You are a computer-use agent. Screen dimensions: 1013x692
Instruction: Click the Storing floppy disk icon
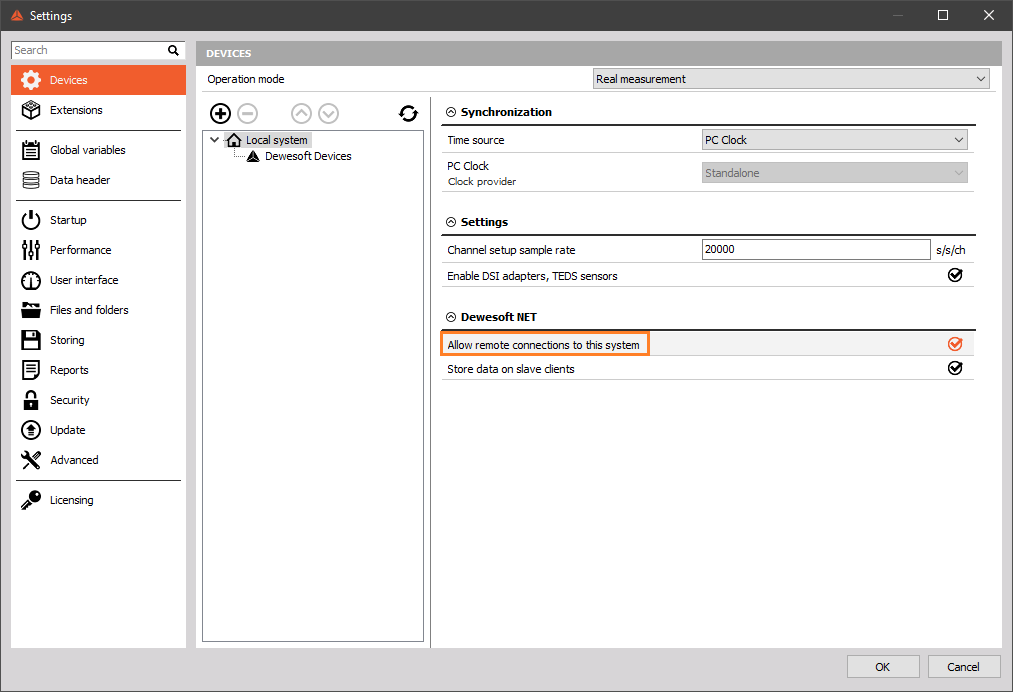[x=30, y=340]
